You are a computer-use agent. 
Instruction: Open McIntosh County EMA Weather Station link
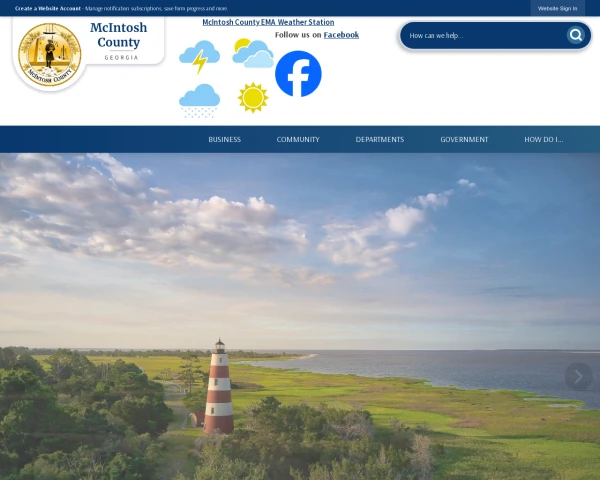[x=268, y=22]
